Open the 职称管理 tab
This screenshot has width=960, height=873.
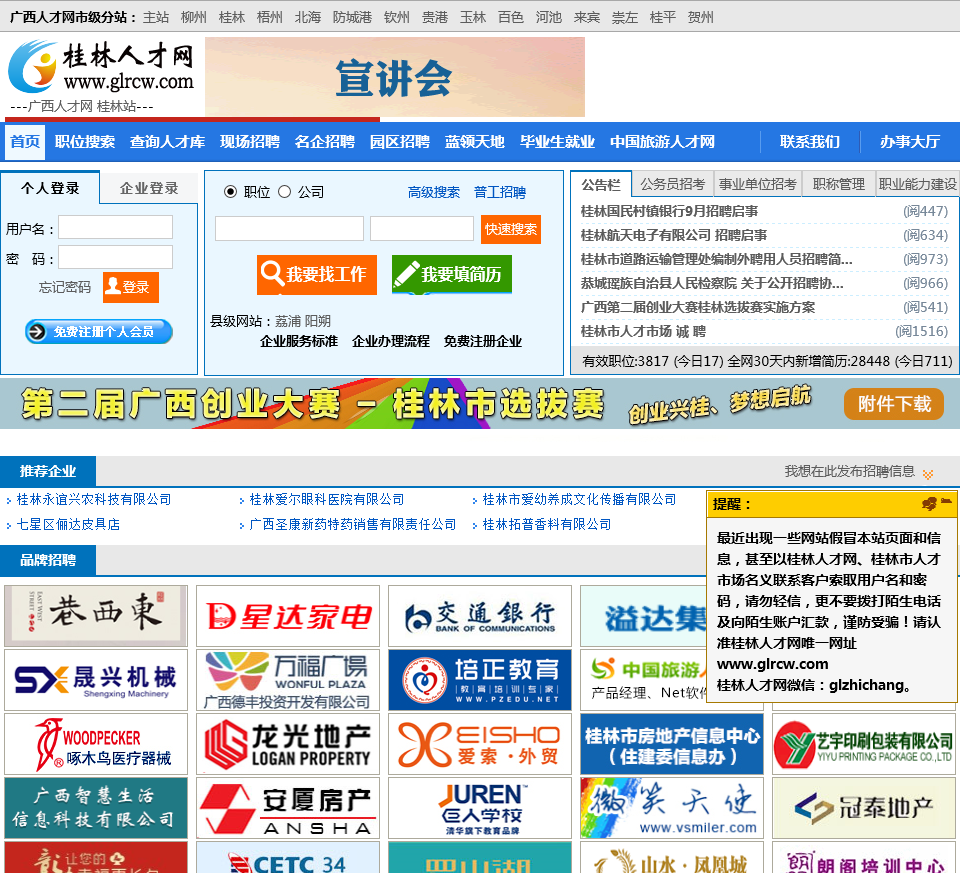tap(839, 184)
